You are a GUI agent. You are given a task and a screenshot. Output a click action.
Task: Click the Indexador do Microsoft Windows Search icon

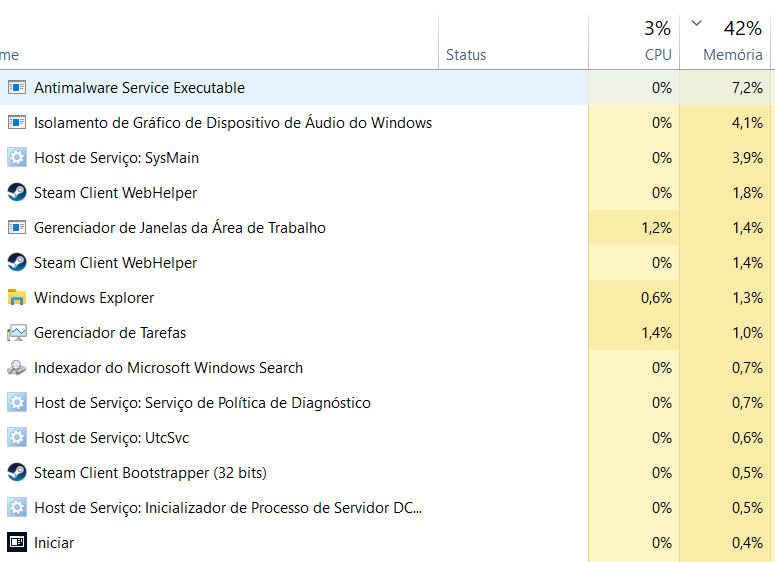17,368
